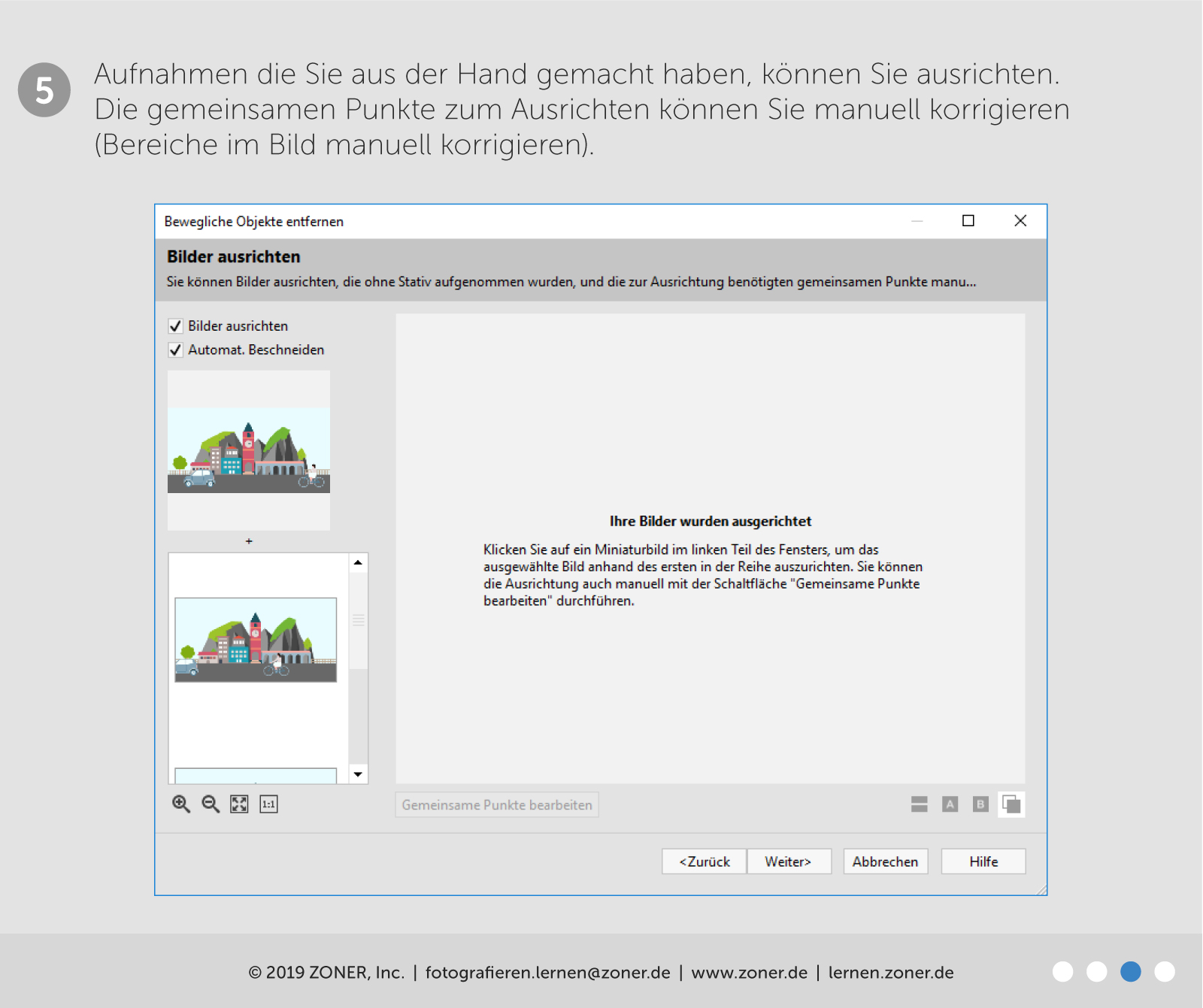Show image B only
This screenshot has width=1203, height=1008.
pyautogui.click(x=980, y=804)
